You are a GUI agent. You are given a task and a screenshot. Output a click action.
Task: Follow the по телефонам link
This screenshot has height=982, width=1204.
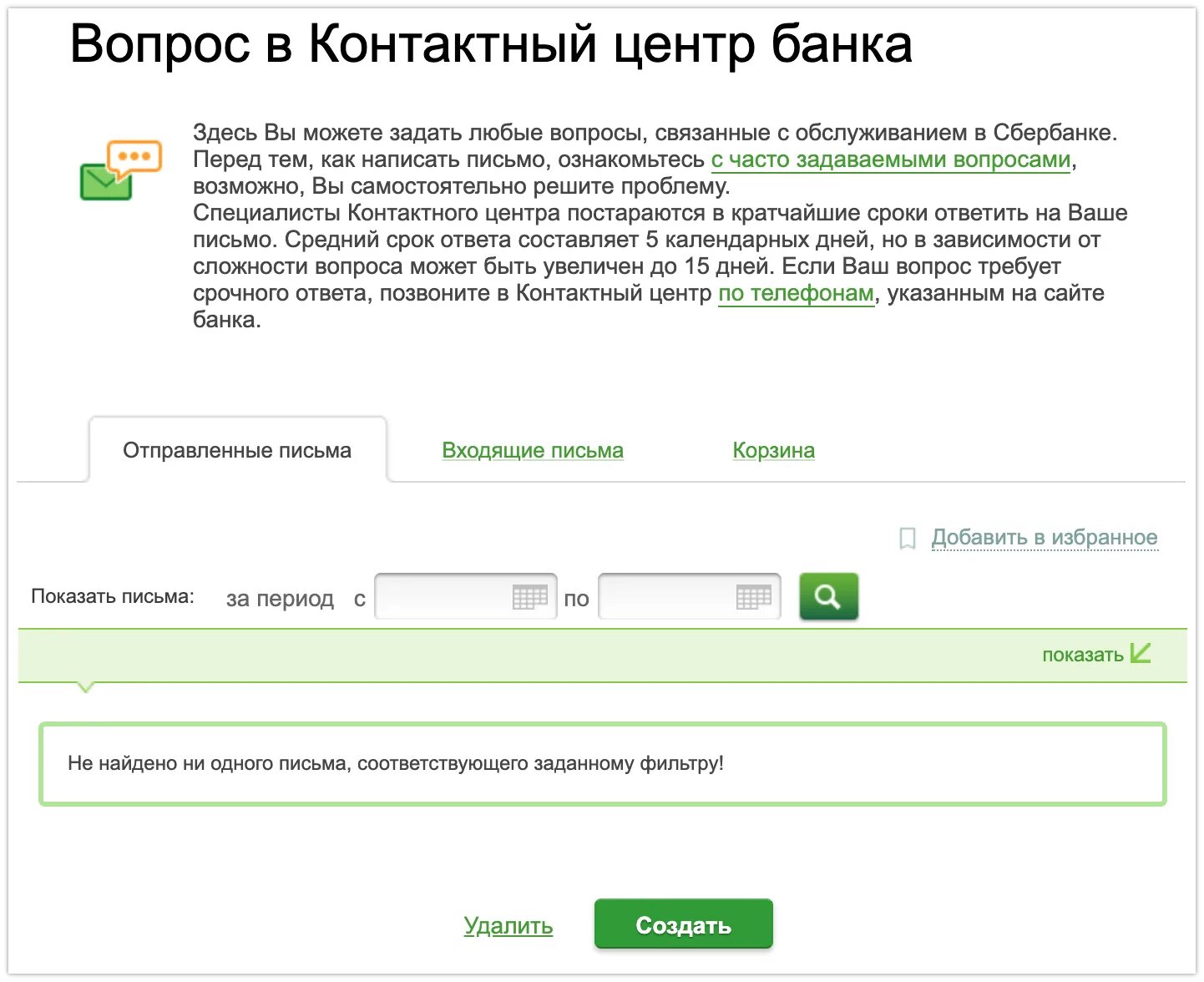tap(797, 293)
